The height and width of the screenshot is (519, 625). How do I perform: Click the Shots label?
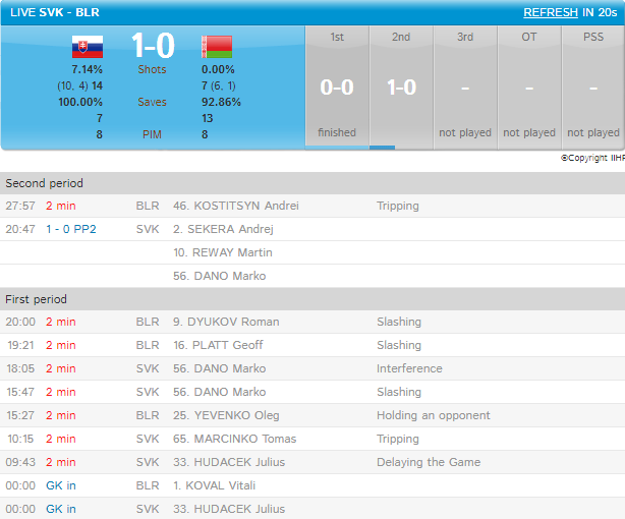coord(152,69)
